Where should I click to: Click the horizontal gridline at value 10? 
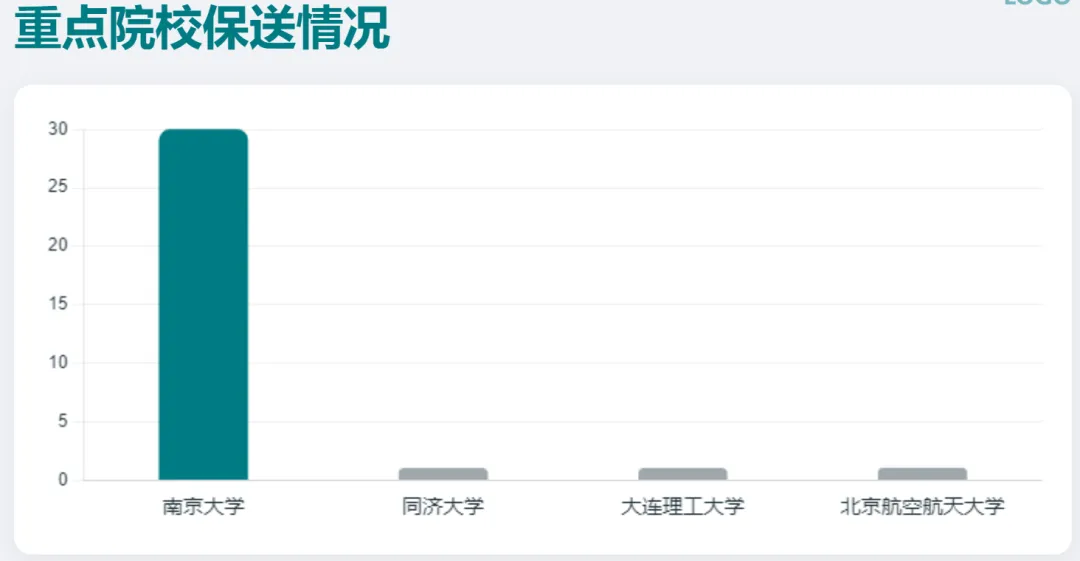pos(563,363)
